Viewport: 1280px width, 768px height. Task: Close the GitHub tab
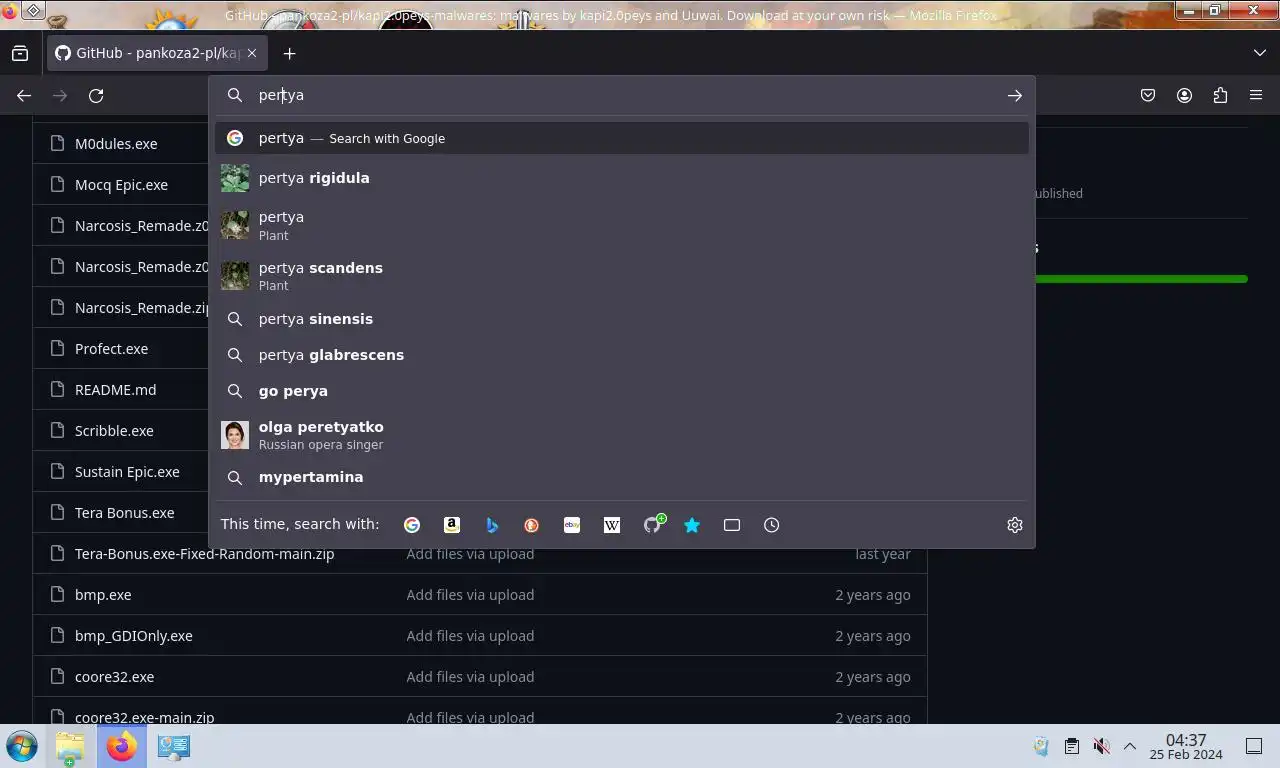pos(252,53)
